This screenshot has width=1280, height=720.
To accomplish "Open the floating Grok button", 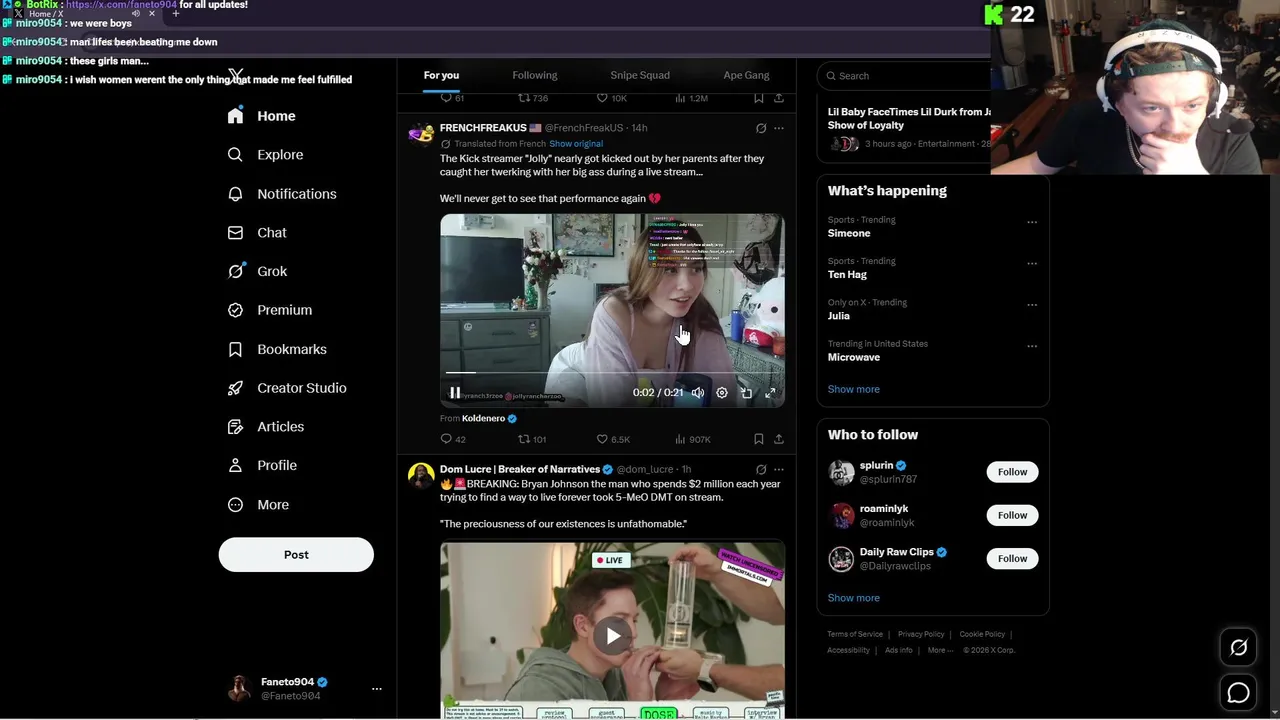I will tap(1238, 648).
